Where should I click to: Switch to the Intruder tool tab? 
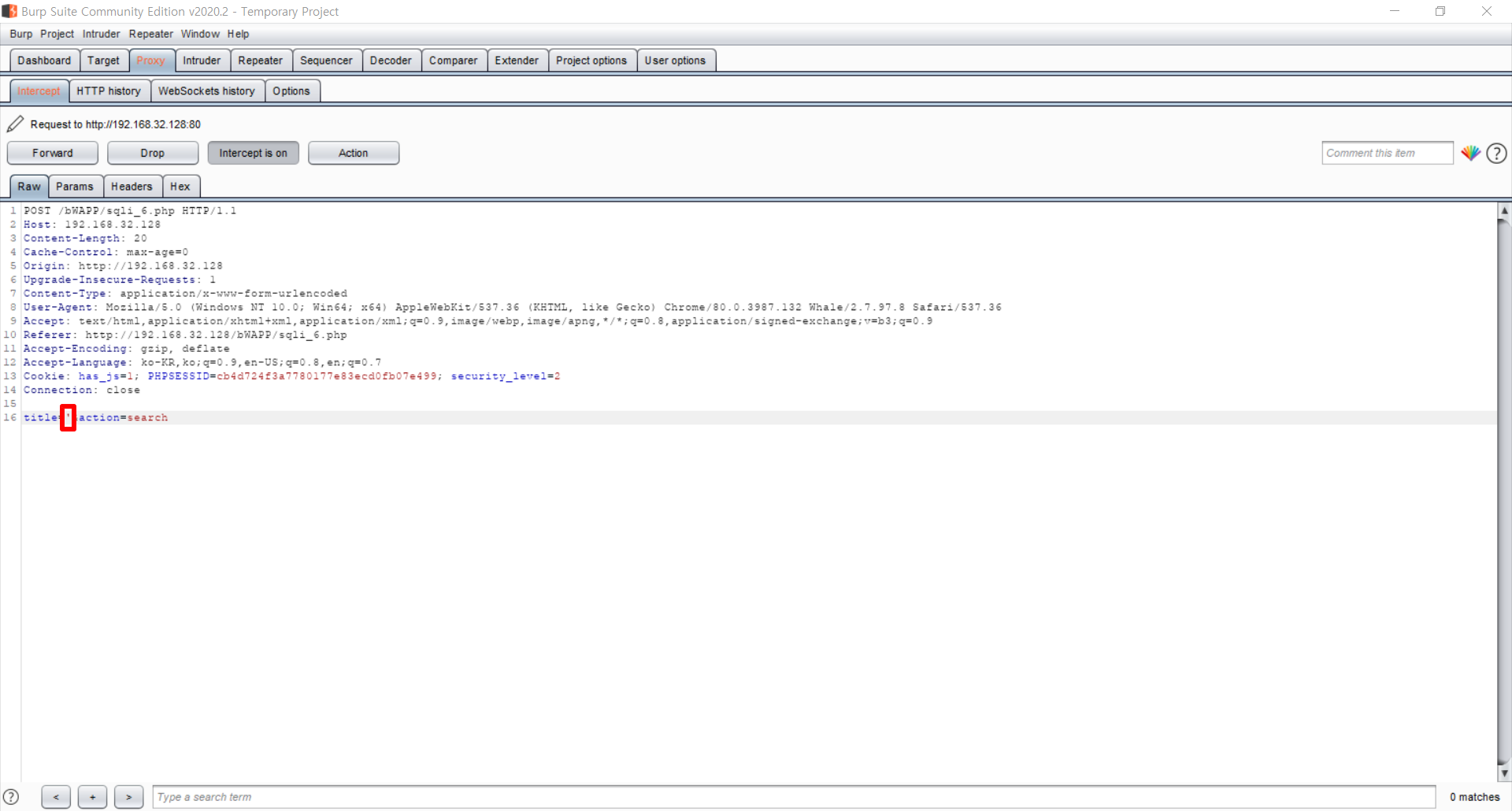coord(202,61)
